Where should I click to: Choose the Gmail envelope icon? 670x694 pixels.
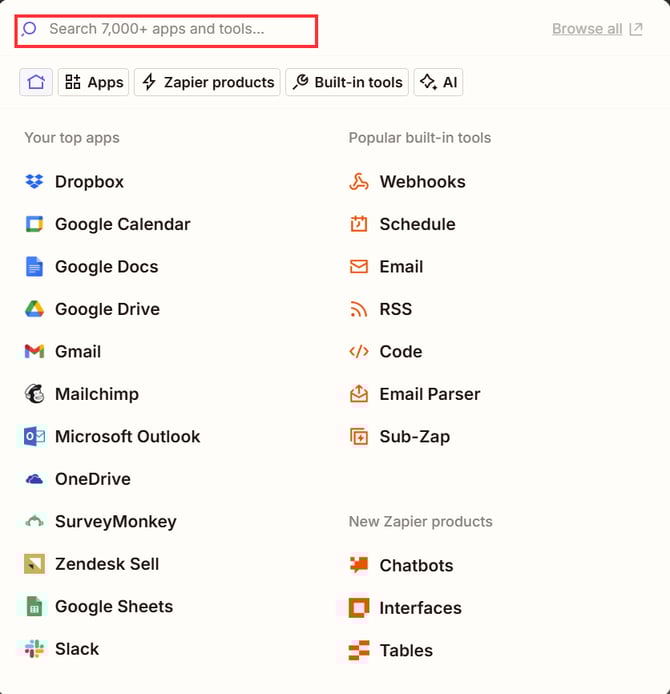pyautogui.click(x=35, y=352)
